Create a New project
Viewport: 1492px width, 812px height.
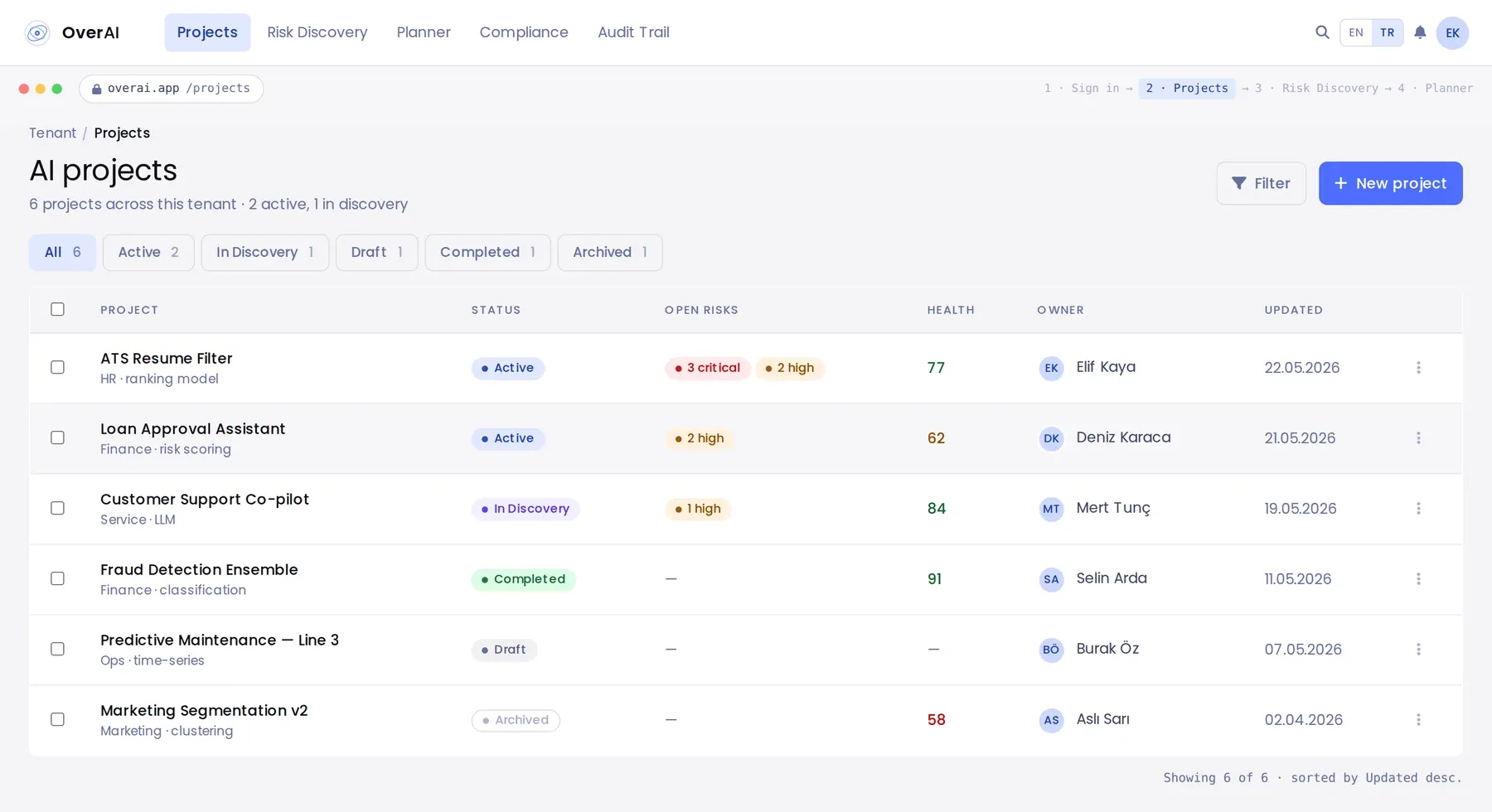1391,183
